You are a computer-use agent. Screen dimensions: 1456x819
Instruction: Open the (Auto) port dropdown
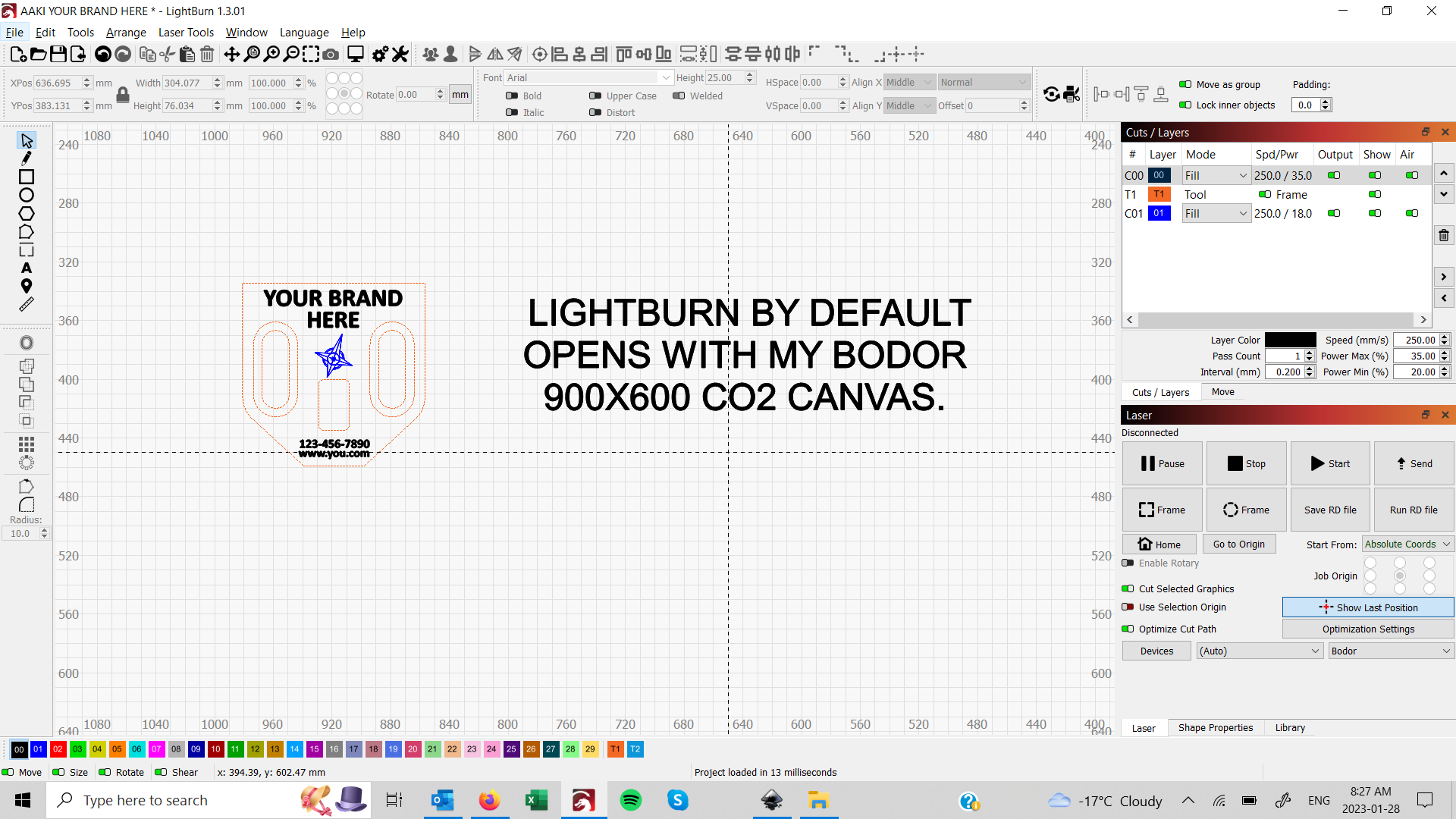(1260, 651)
